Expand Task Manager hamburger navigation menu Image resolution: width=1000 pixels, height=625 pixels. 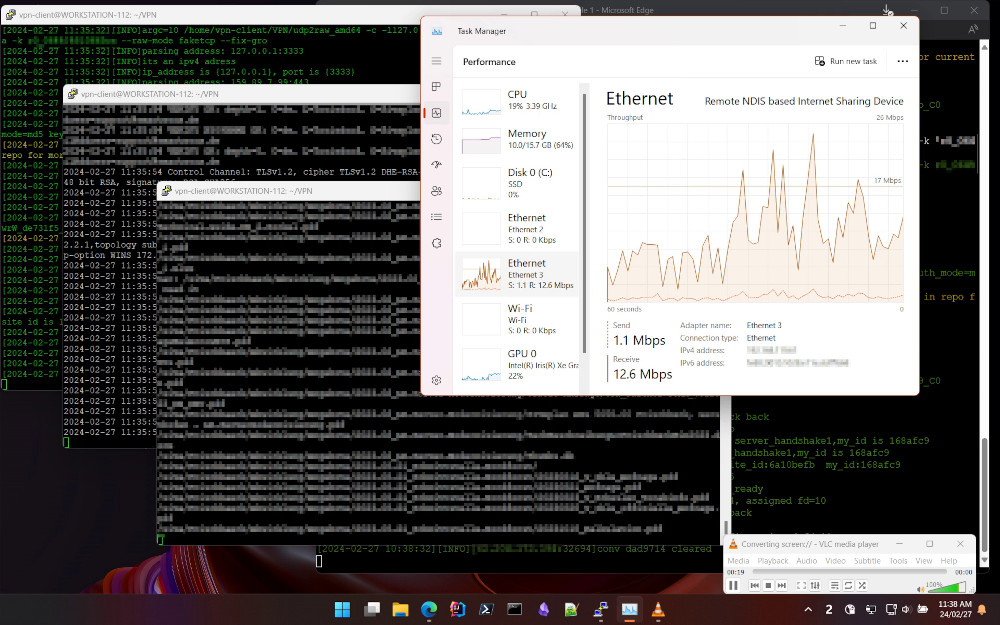[x=437, y=61]
